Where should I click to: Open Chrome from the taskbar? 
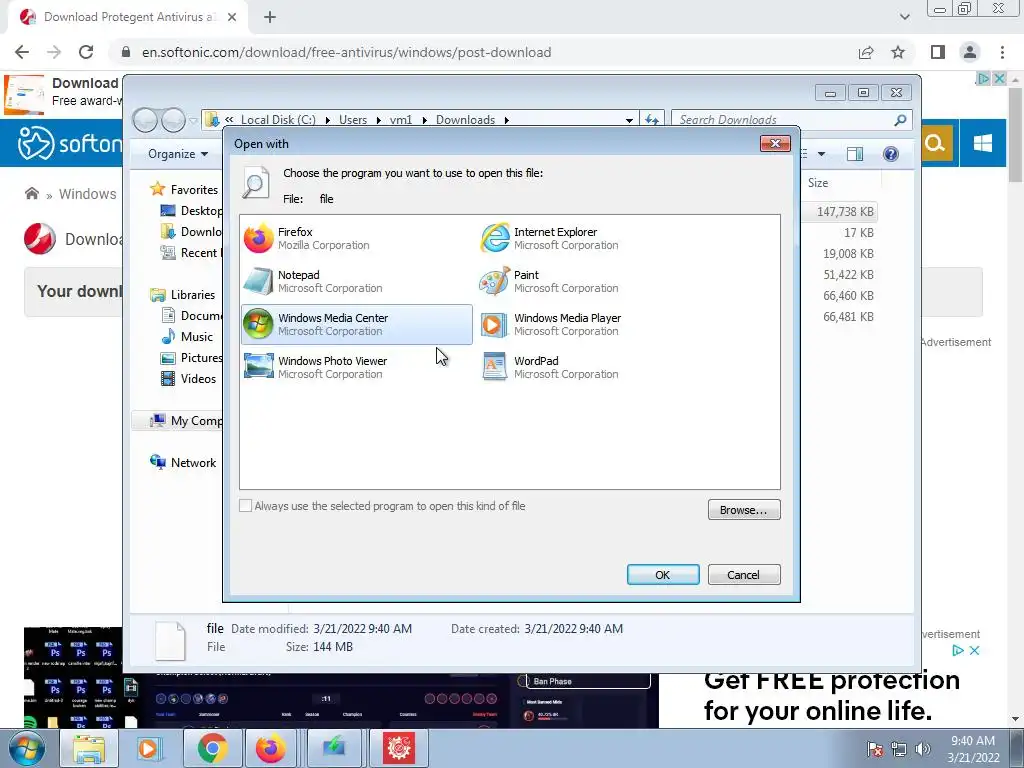pyautogui.click(x=212, y=748)
